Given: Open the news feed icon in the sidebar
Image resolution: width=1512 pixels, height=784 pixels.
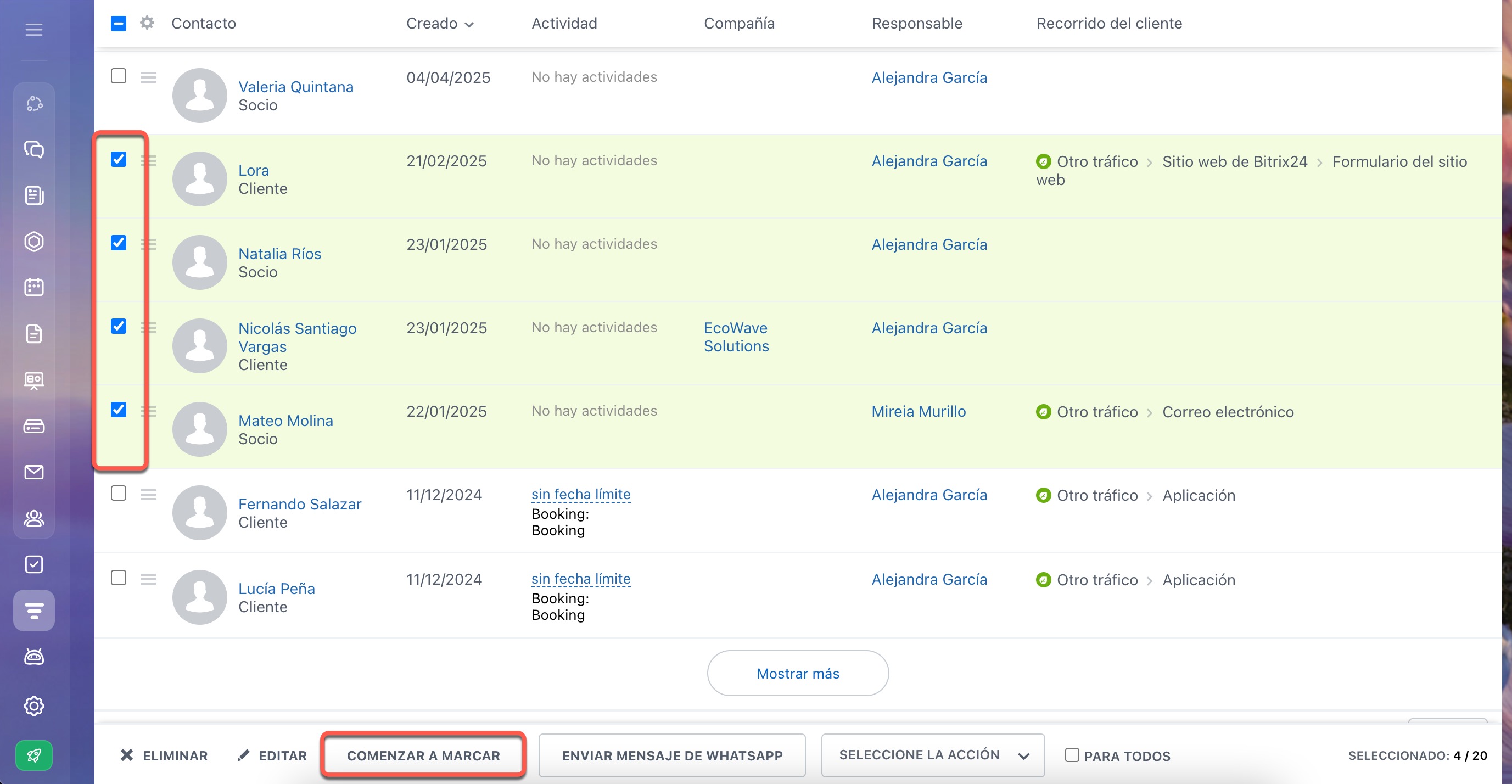Looking at the screenshot, I should pos(34,195).
